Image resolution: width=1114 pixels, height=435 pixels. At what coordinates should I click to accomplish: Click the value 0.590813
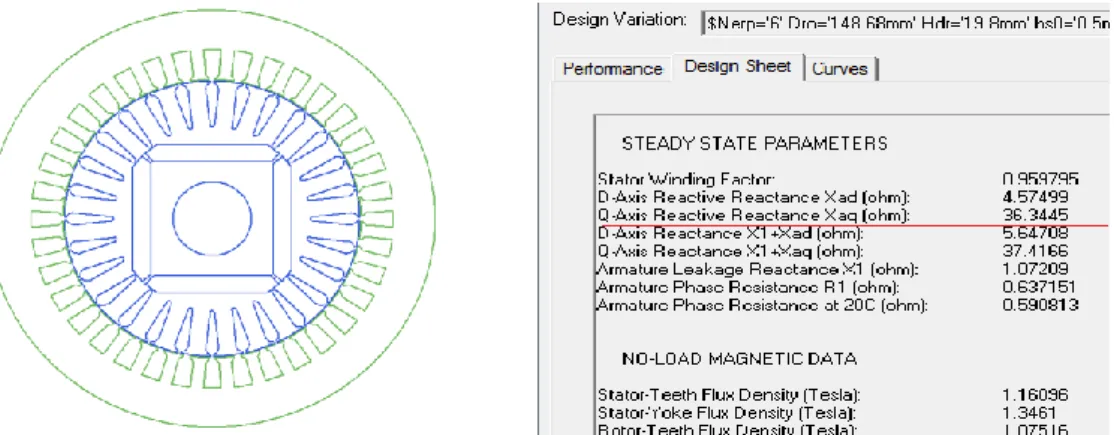click(x=1040, y=305)
